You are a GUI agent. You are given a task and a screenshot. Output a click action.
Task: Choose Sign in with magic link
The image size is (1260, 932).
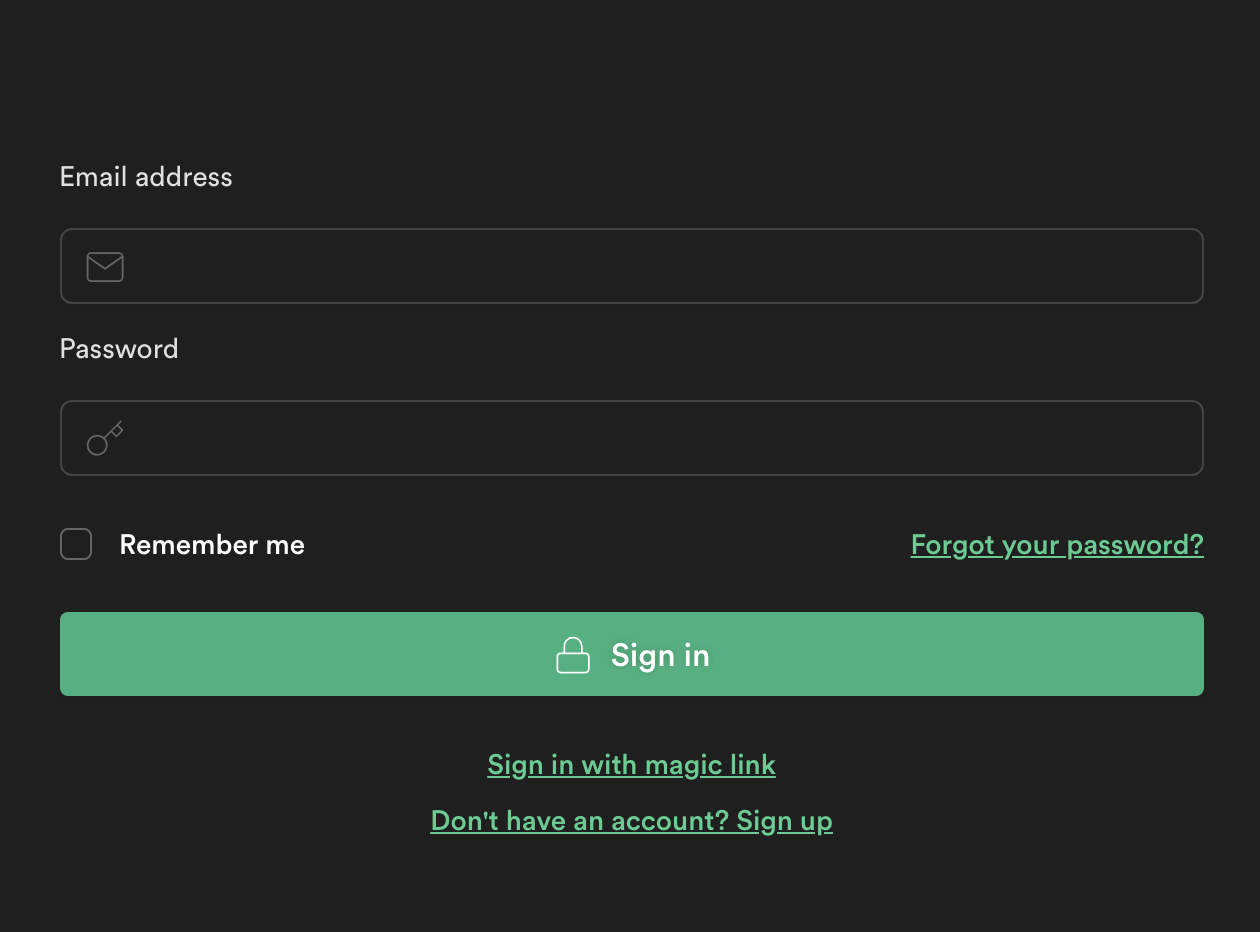[631, 765]
